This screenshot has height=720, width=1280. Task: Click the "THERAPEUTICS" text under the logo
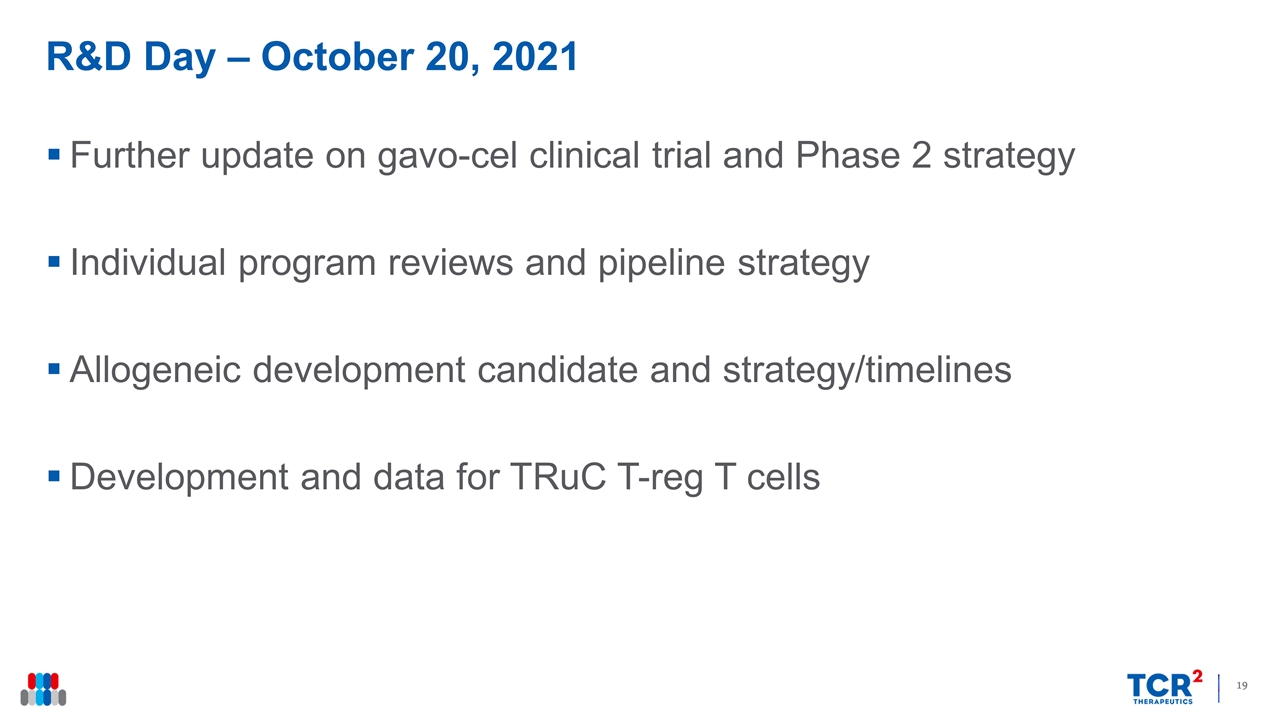pos(1160,701)
